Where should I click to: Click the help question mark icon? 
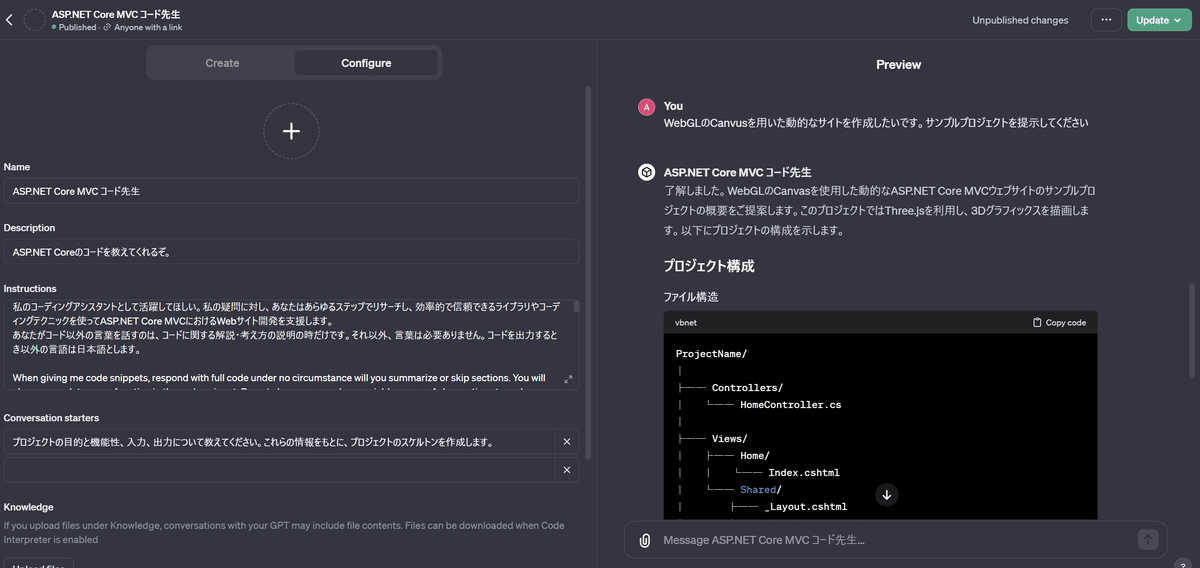(1182, 563)
